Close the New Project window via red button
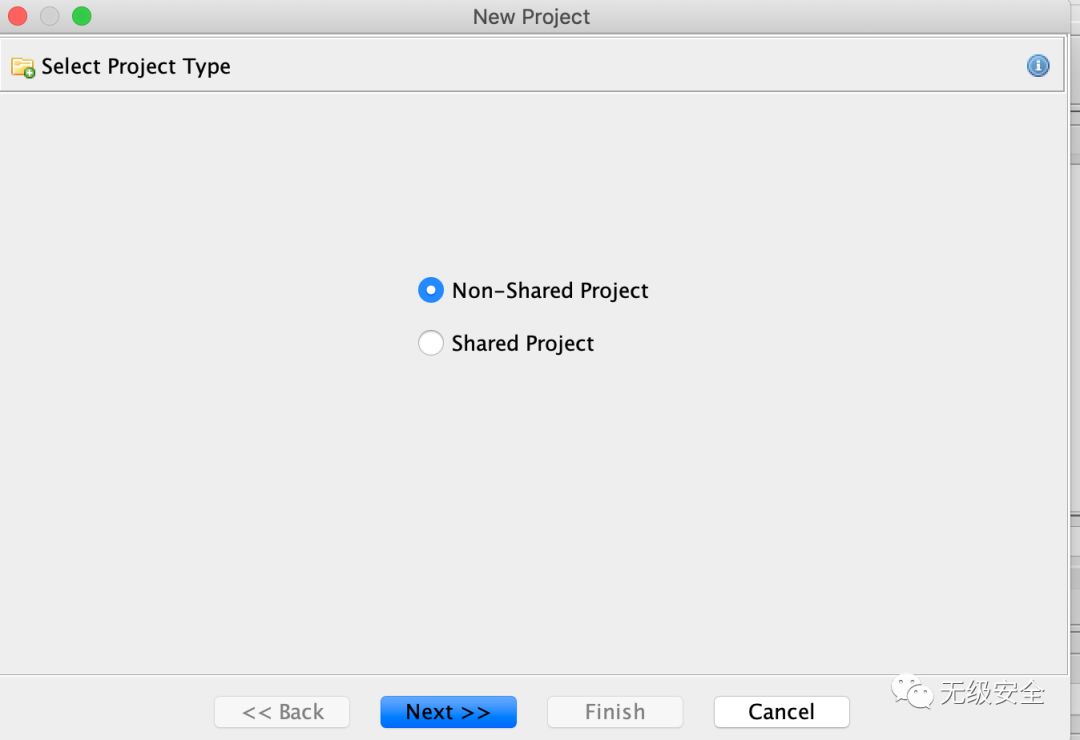The height and width of the screenshot is (740, 1080). pyautogui.click(x=17, y=16)
